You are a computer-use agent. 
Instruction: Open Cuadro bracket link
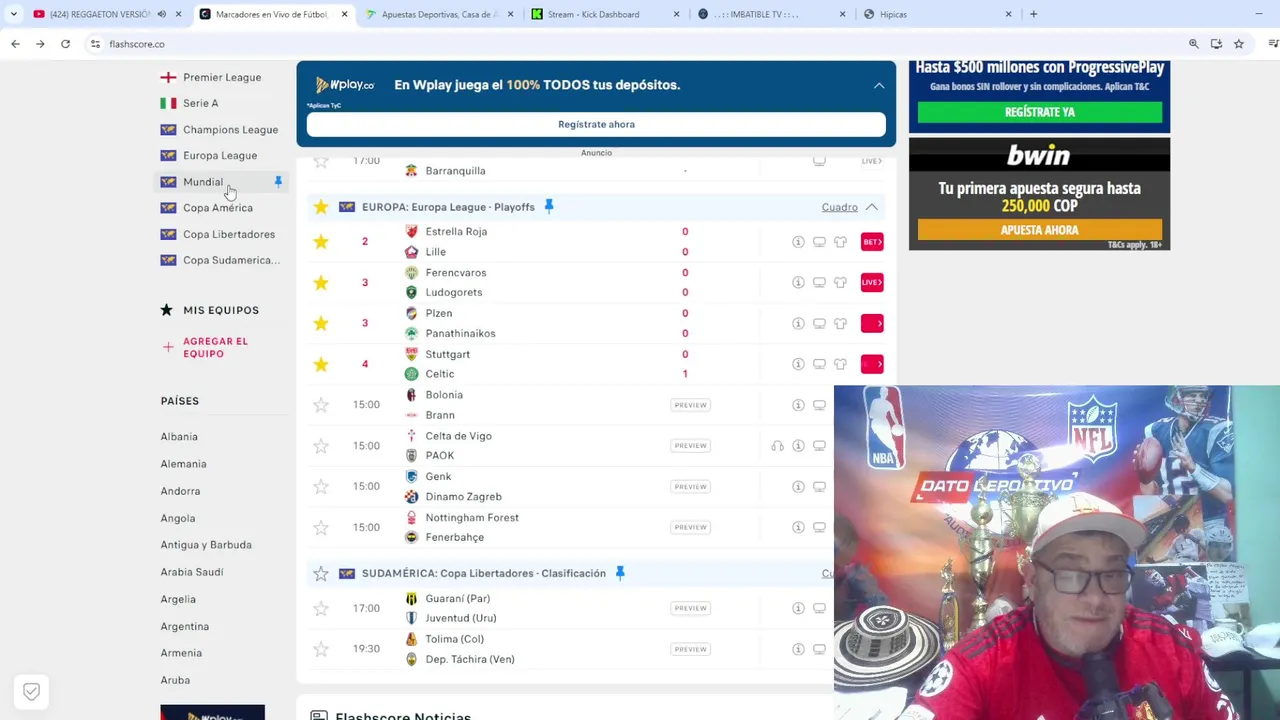point(840,207)
